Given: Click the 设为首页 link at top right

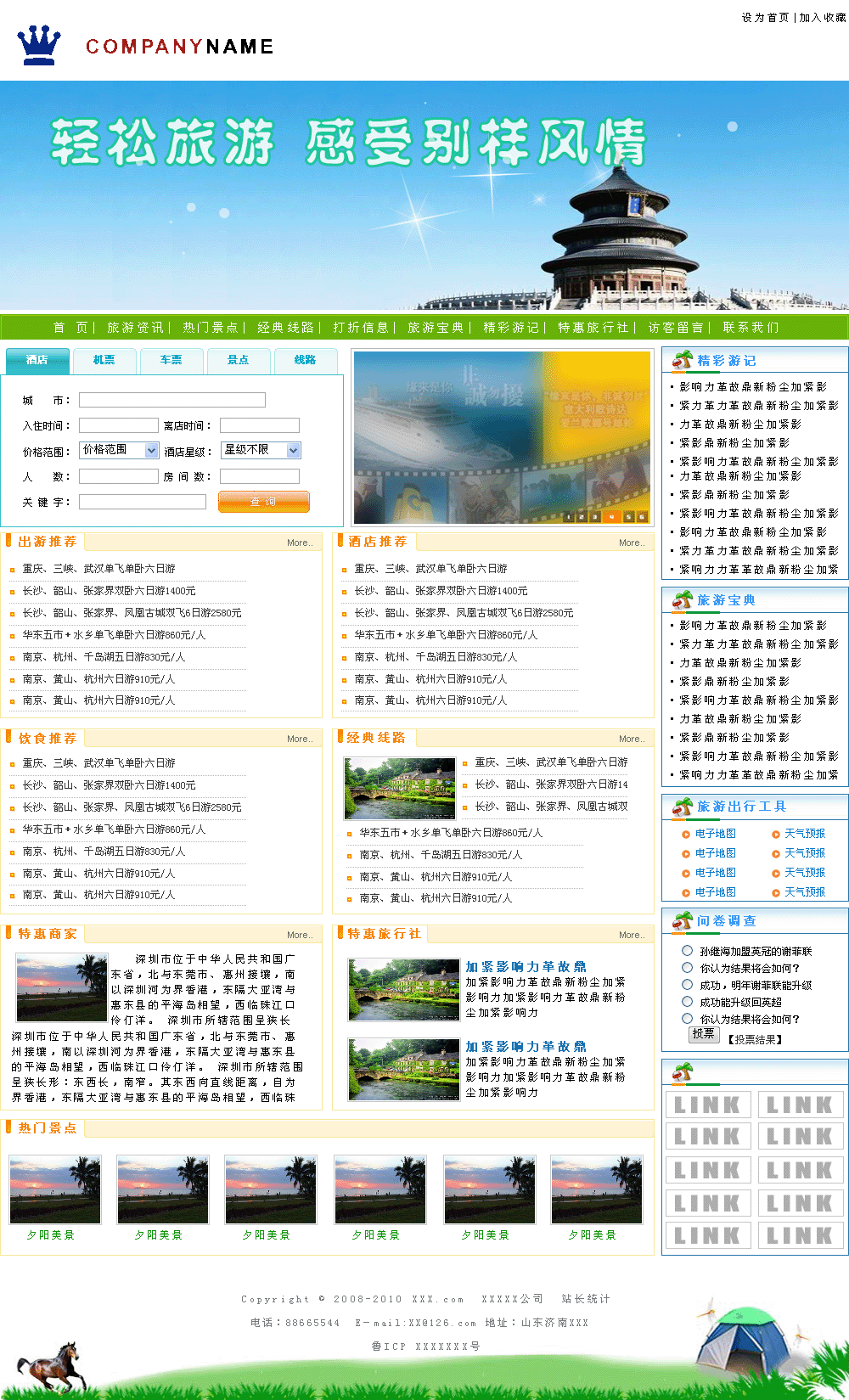Looking at the screenshot, I should tap(765, 17).
